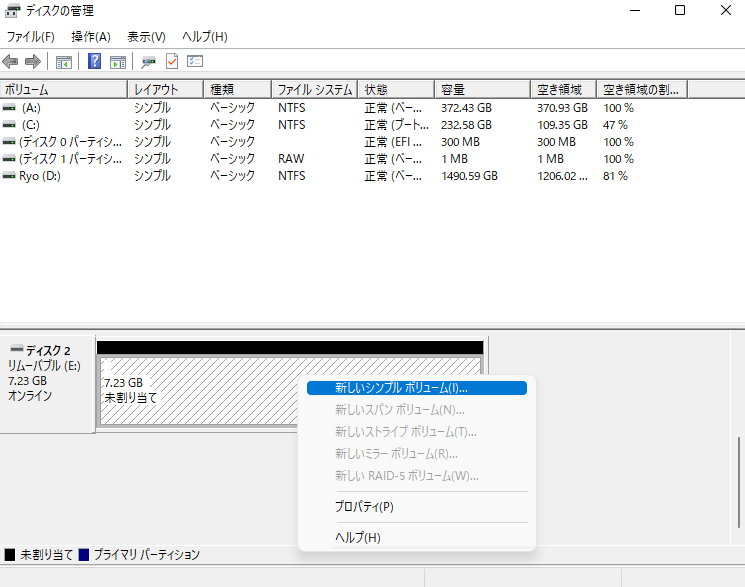Select the (C:) volume row
Viewport: 745px width, 587px height.
tap(30, 125)
